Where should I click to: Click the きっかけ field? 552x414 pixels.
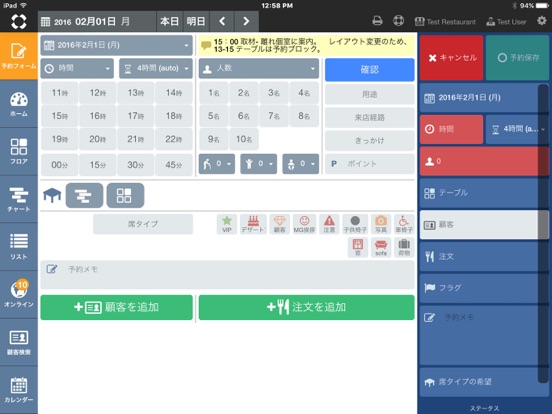point(370,140)
